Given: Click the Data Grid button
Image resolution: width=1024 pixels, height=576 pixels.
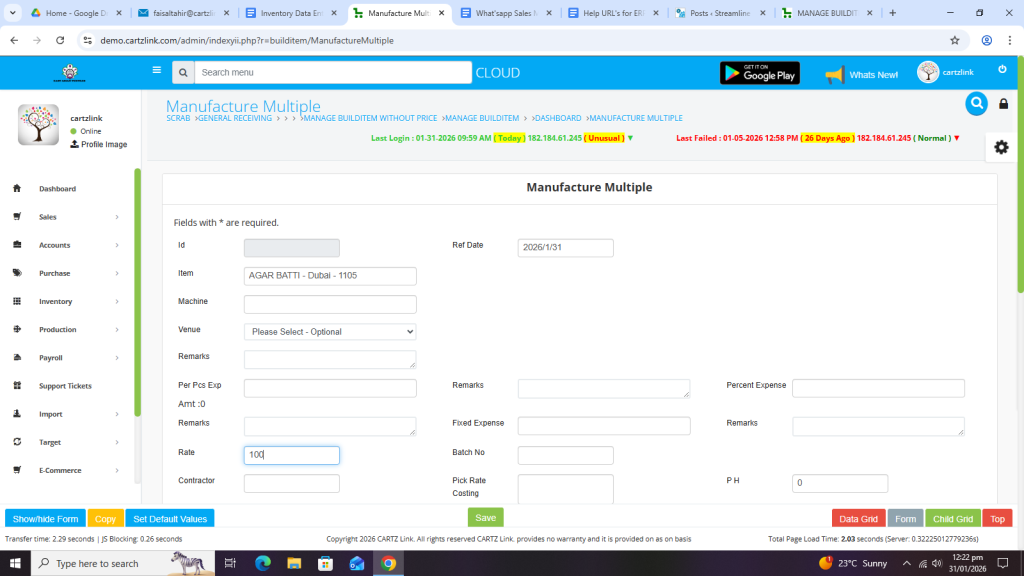Looking at the screenshot, I should click(858, 519).
